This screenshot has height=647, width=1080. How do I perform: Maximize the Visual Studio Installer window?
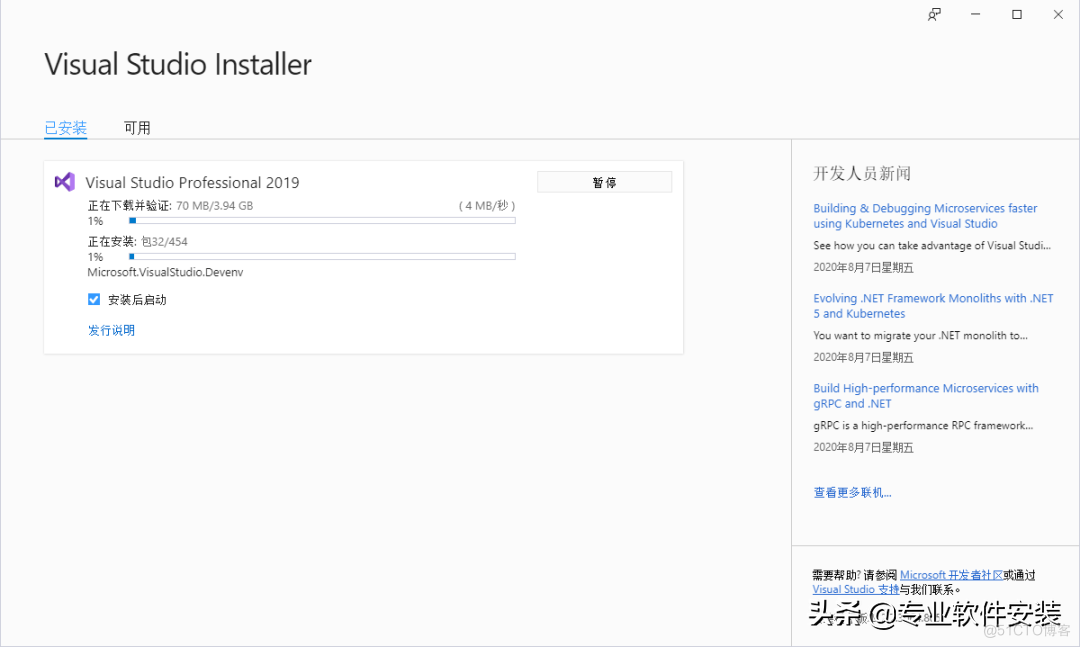1017,14
